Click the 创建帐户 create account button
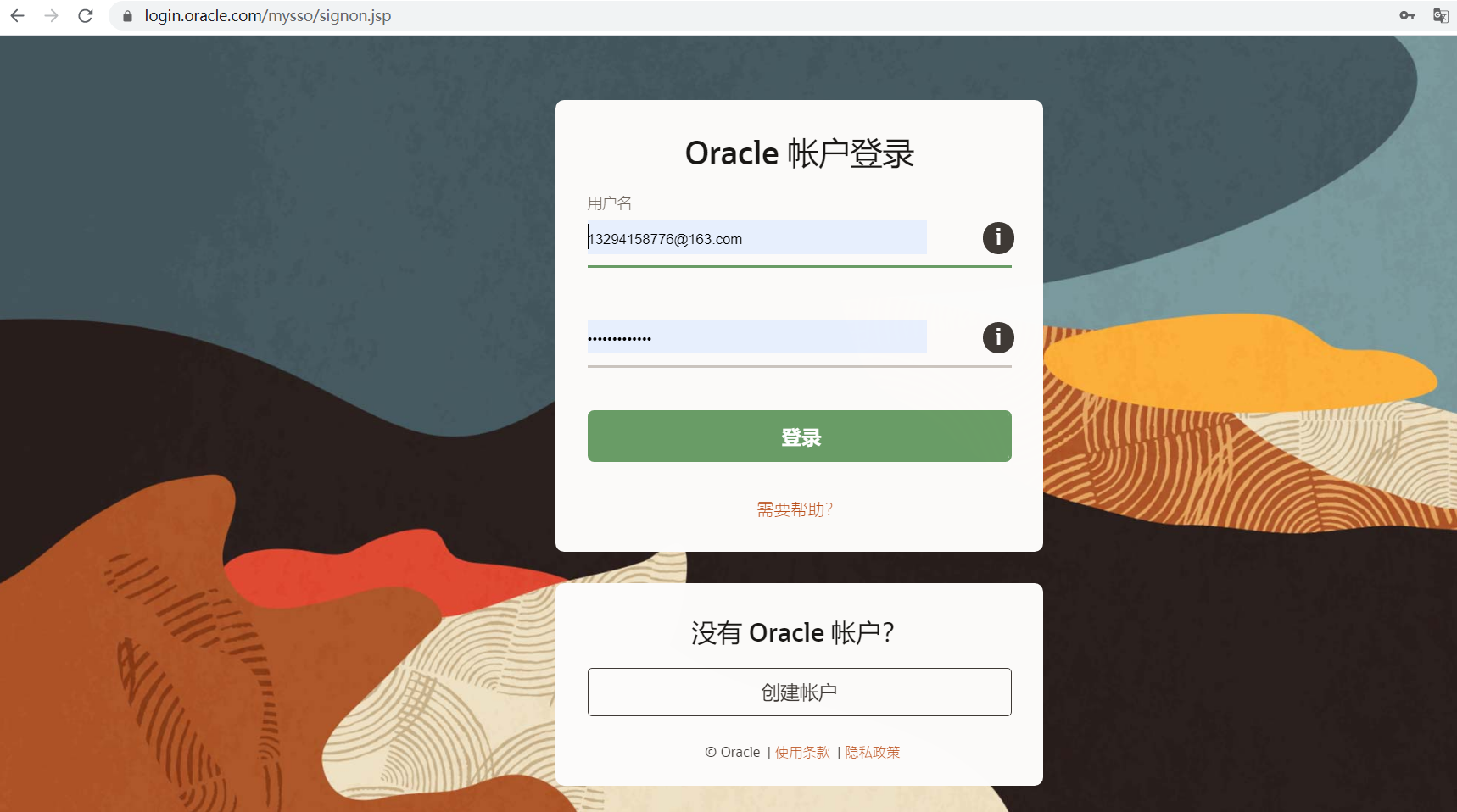The height and width of the screenshot is (812, 1457). click(799, 692)
